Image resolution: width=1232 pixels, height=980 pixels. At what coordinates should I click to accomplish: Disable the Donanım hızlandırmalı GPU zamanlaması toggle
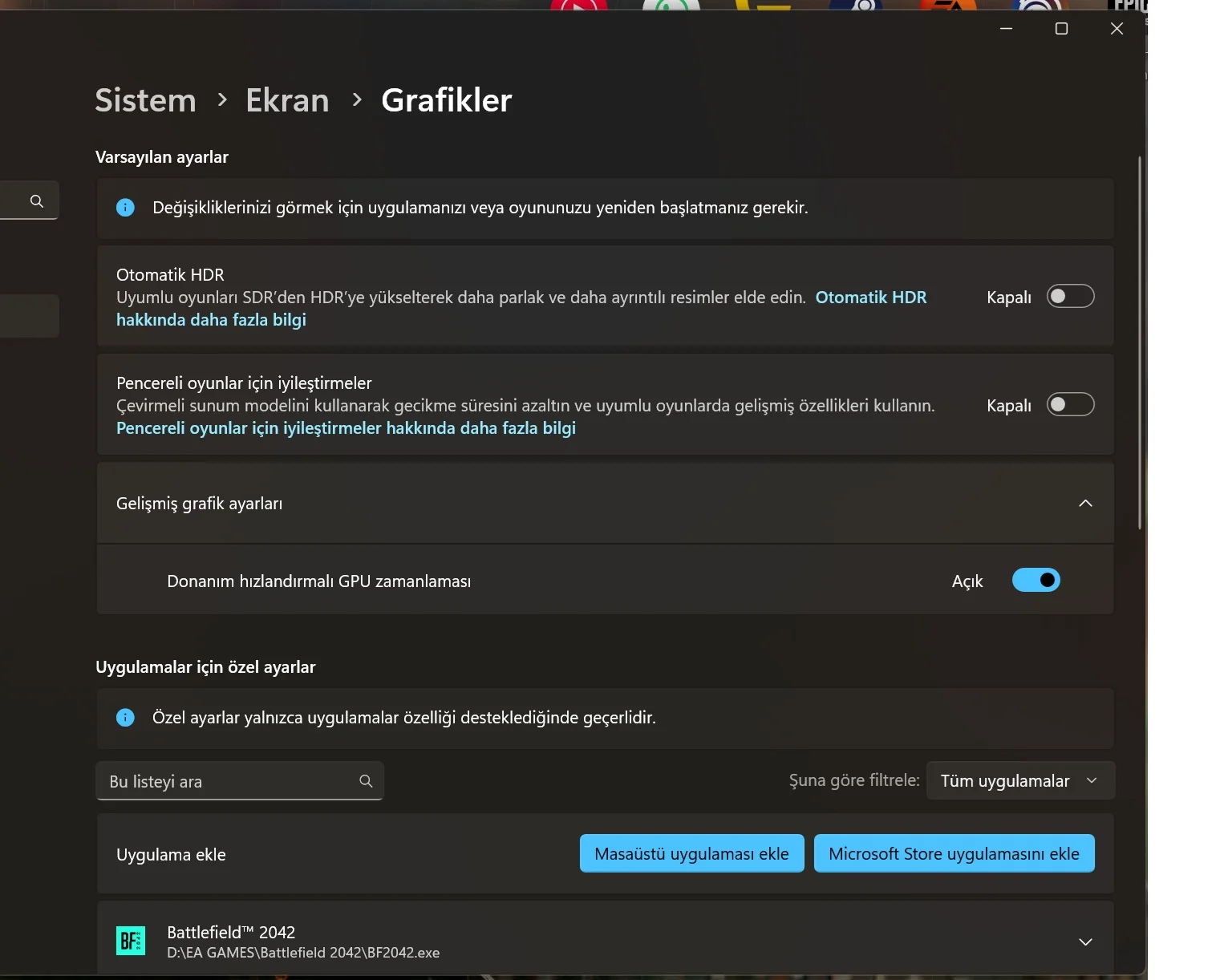(1035, 580)
